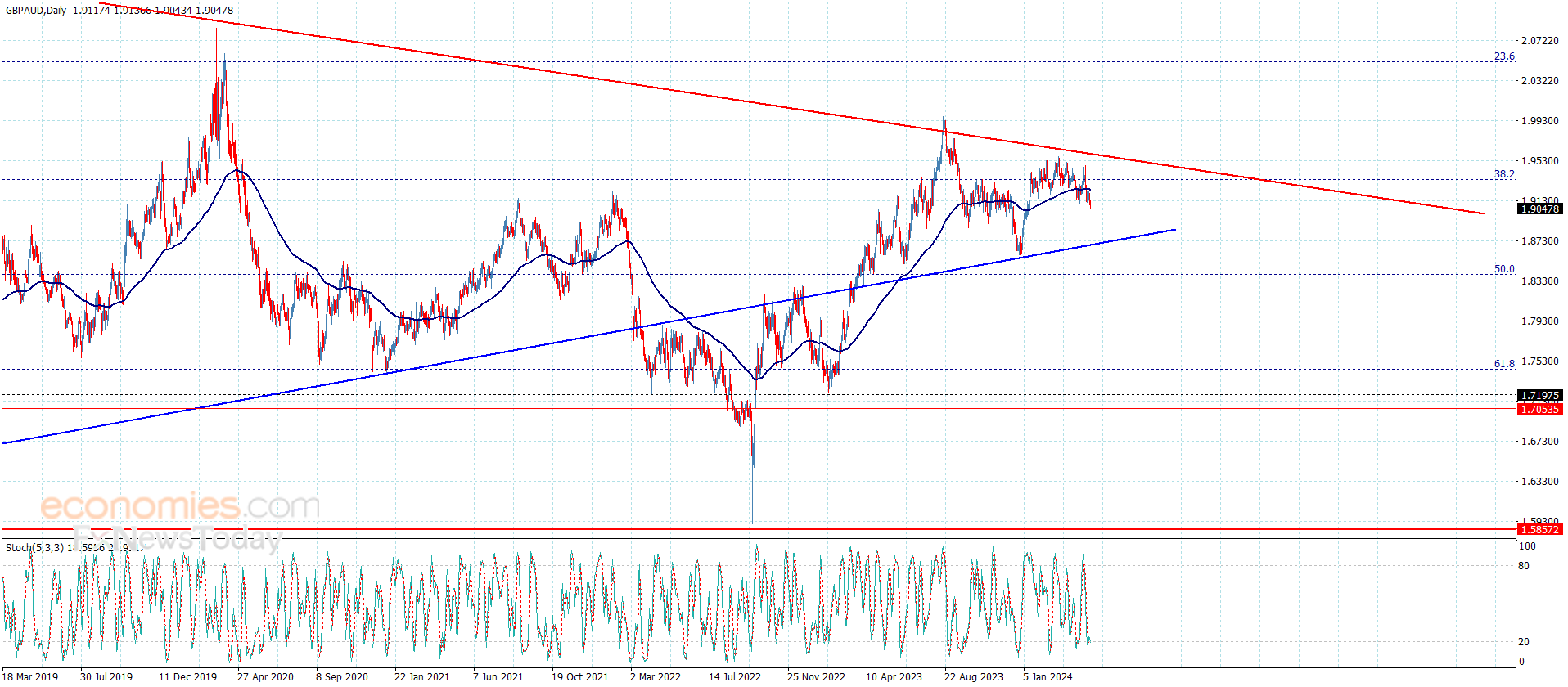Click the GBPAUD,Daily chart title text
The image size is (1568, 687).
[36, 11]
